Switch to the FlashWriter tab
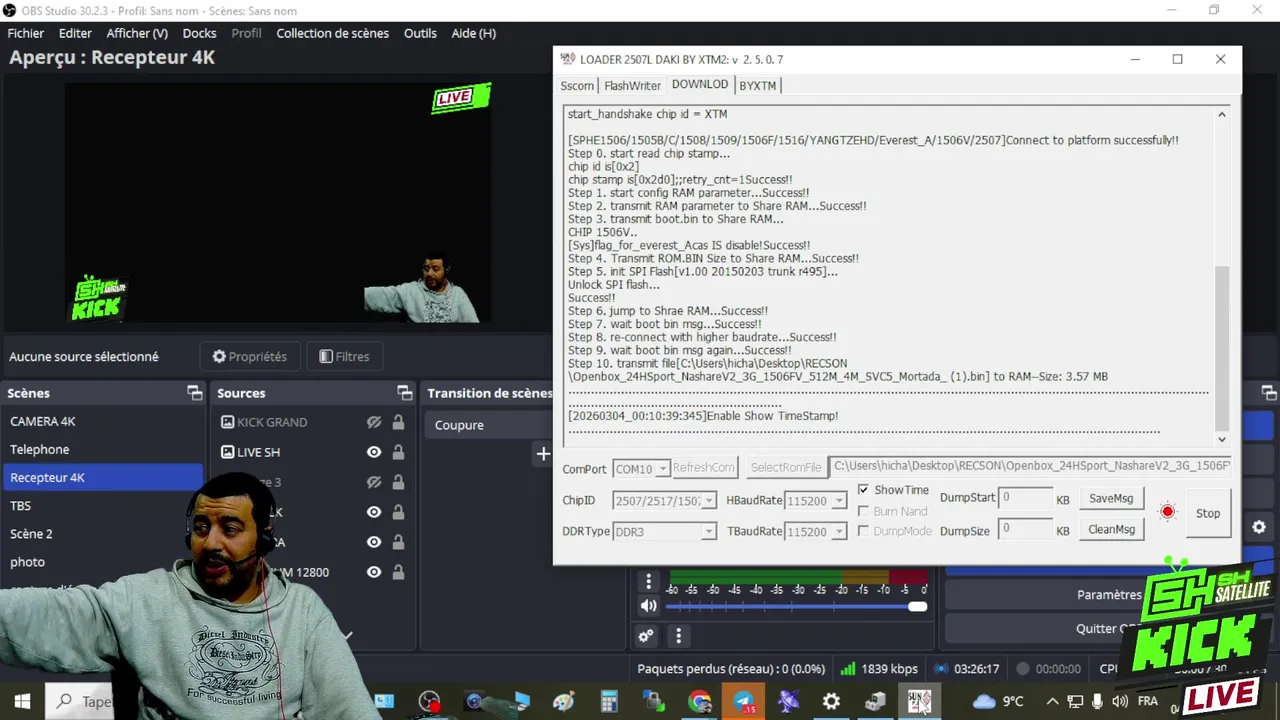 tap(632, 86)
